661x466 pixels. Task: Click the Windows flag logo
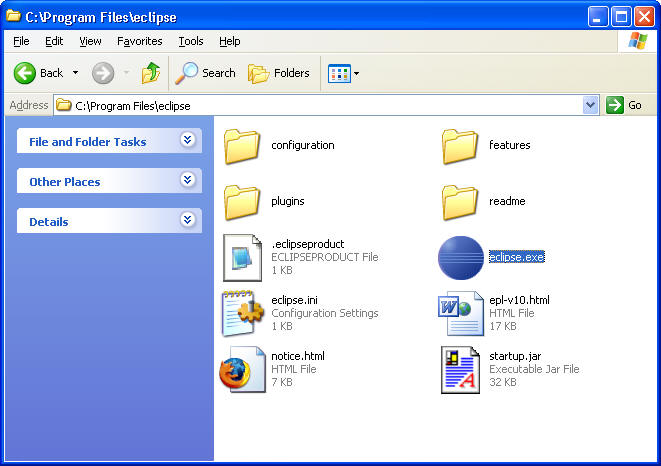(638, 41)
